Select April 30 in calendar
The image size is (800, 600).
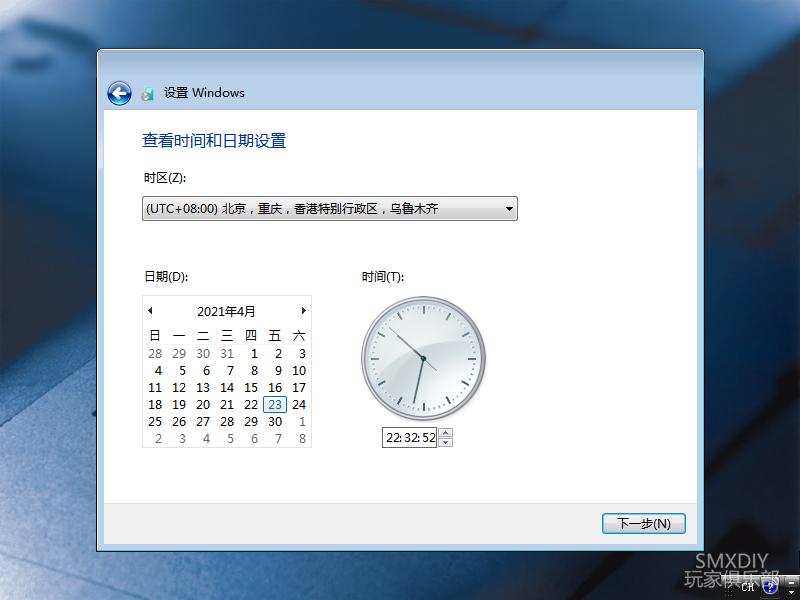click(275, 422)
